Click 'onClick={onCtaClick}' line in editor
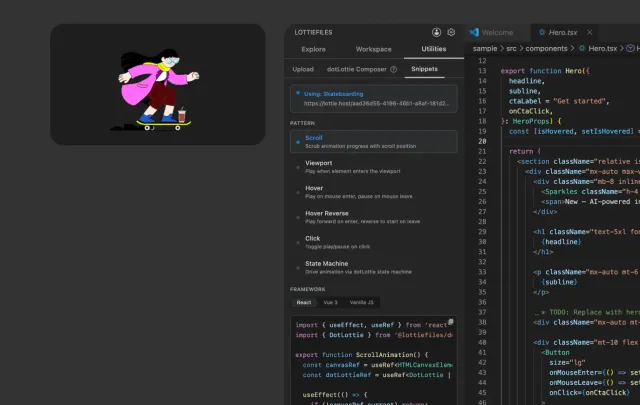The image size is (640, 405). [x=589, y=393]
